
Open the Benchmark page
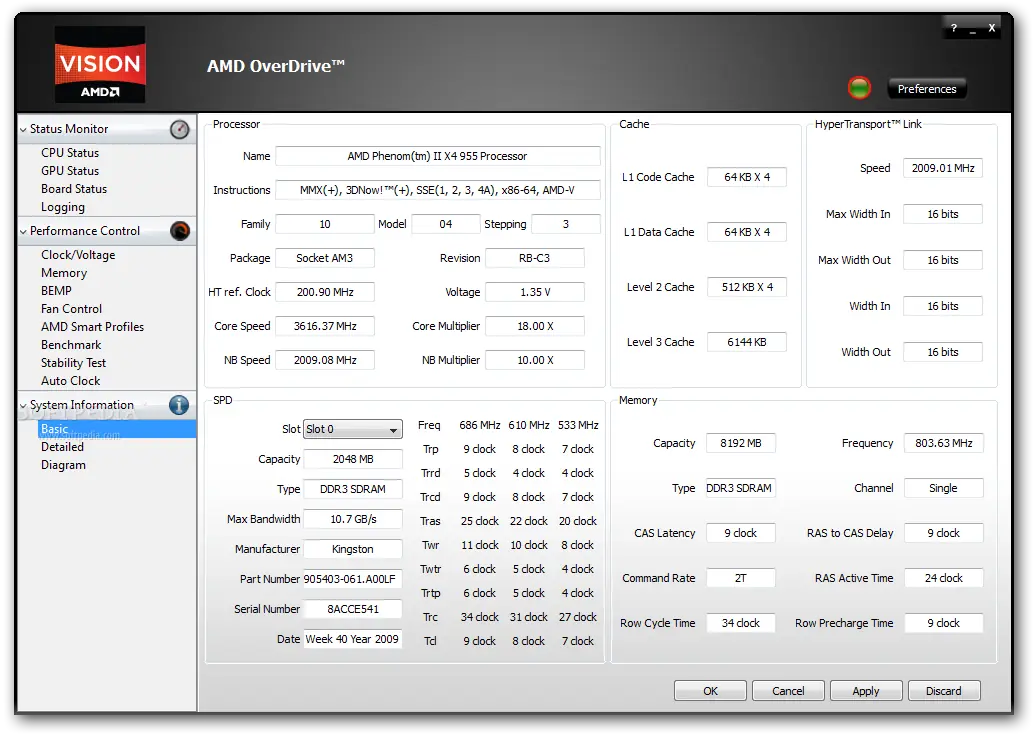point(71,345)
